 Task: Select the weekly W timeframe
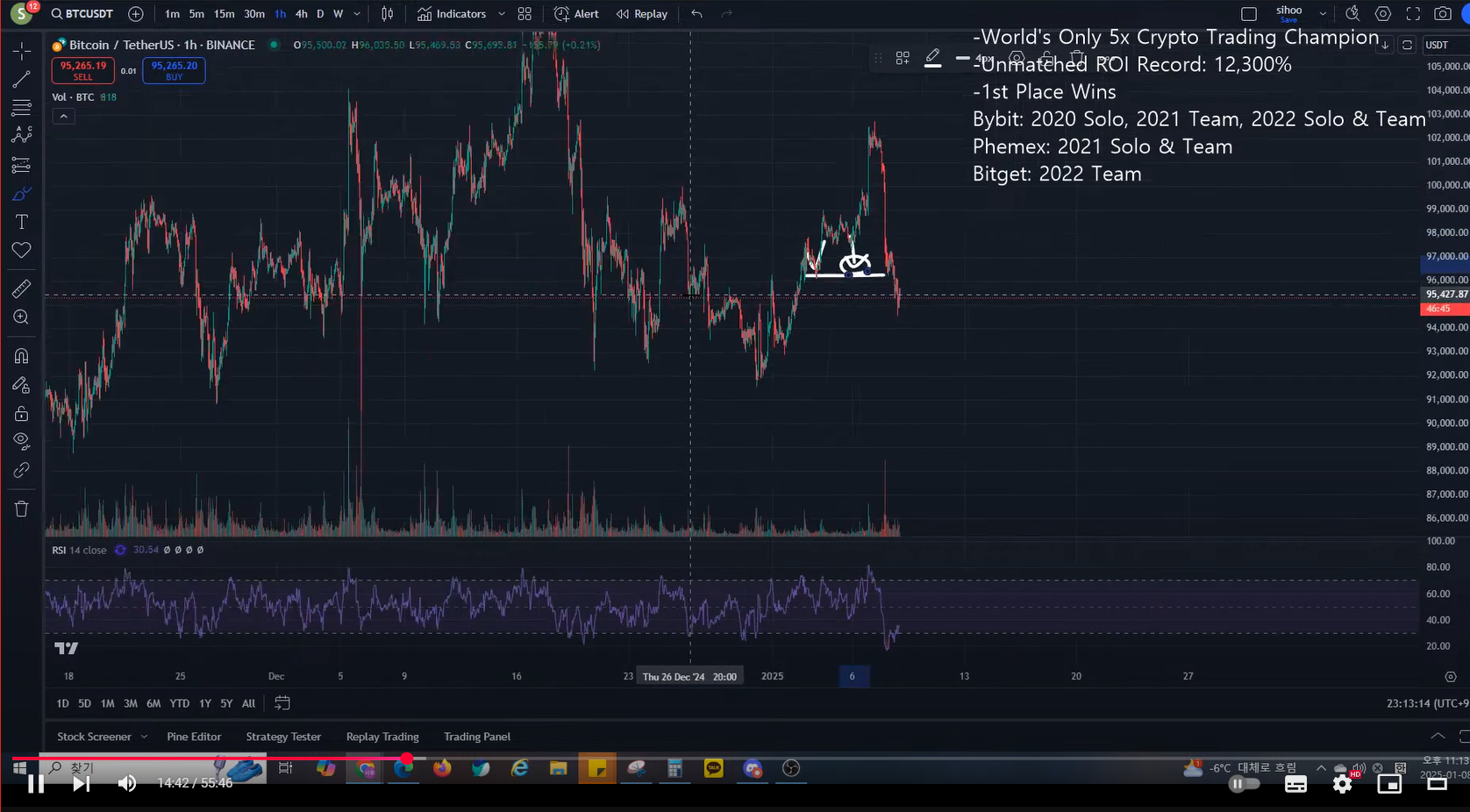338,14
